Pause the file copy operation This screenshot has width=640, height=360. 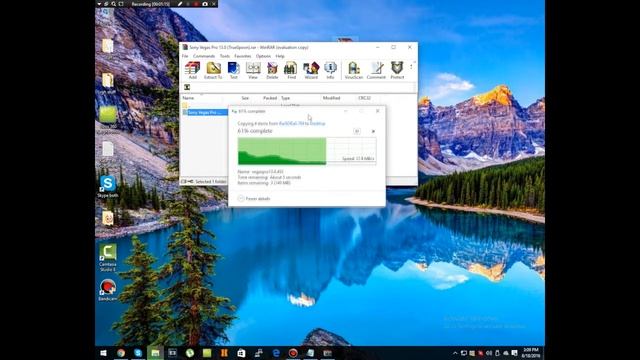357,131
